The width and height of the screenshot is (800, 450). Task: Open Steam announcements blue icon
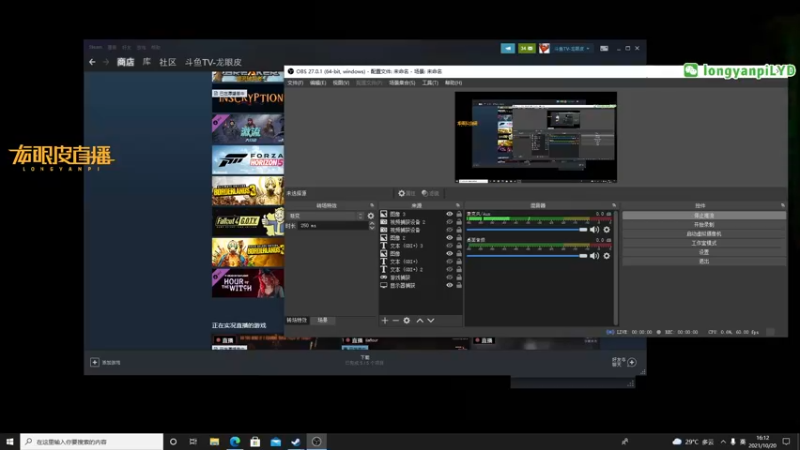coord(508,48)
